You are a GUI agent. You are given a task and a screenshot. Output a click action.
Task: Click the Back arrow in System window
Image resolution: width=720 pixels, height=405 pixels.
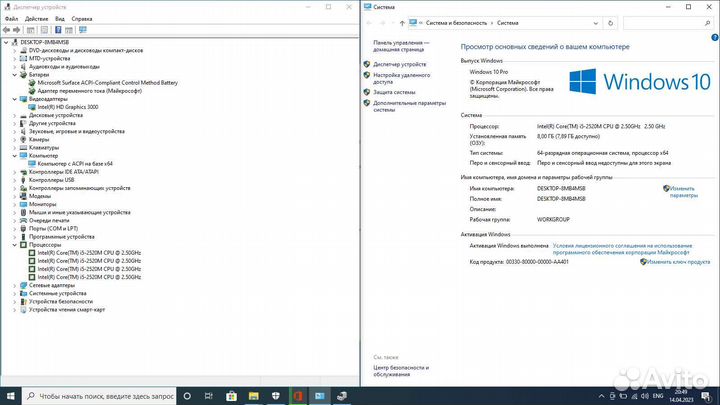[x=369, y=23]
